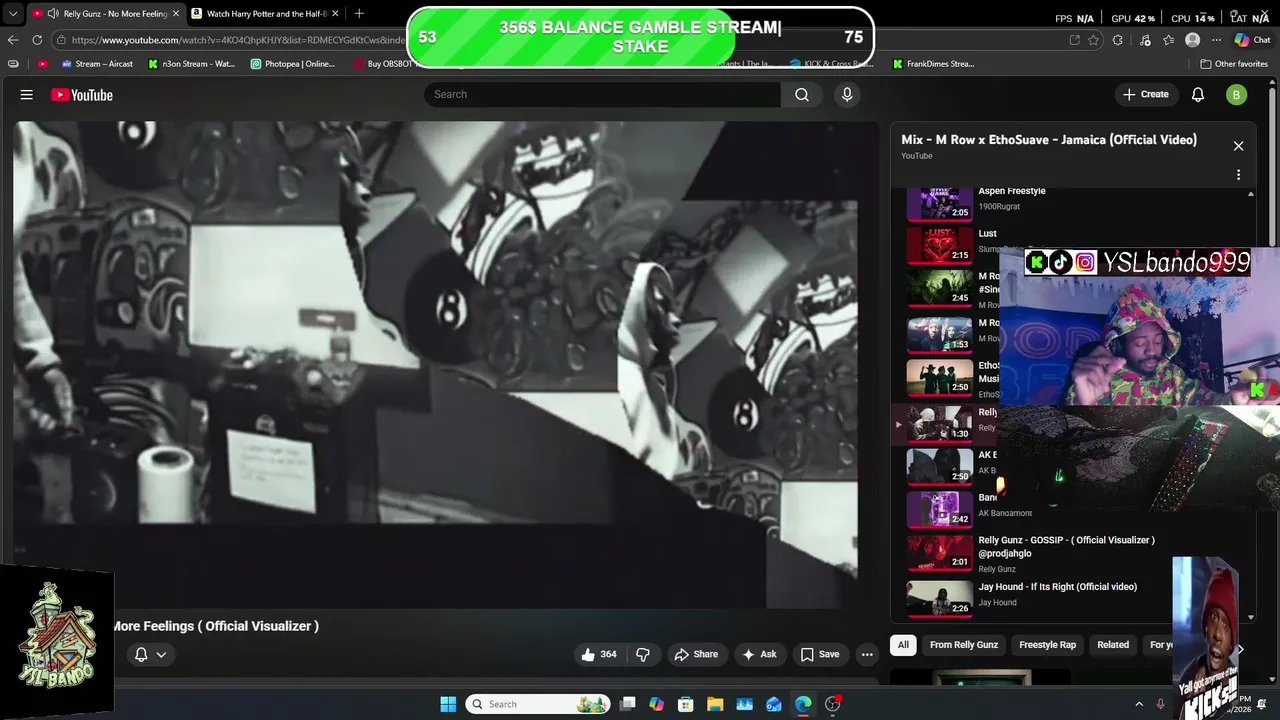Screen dimensions: 1280x720
Task: Open the browser profile avatar
Action: [x=1192, y=40]
